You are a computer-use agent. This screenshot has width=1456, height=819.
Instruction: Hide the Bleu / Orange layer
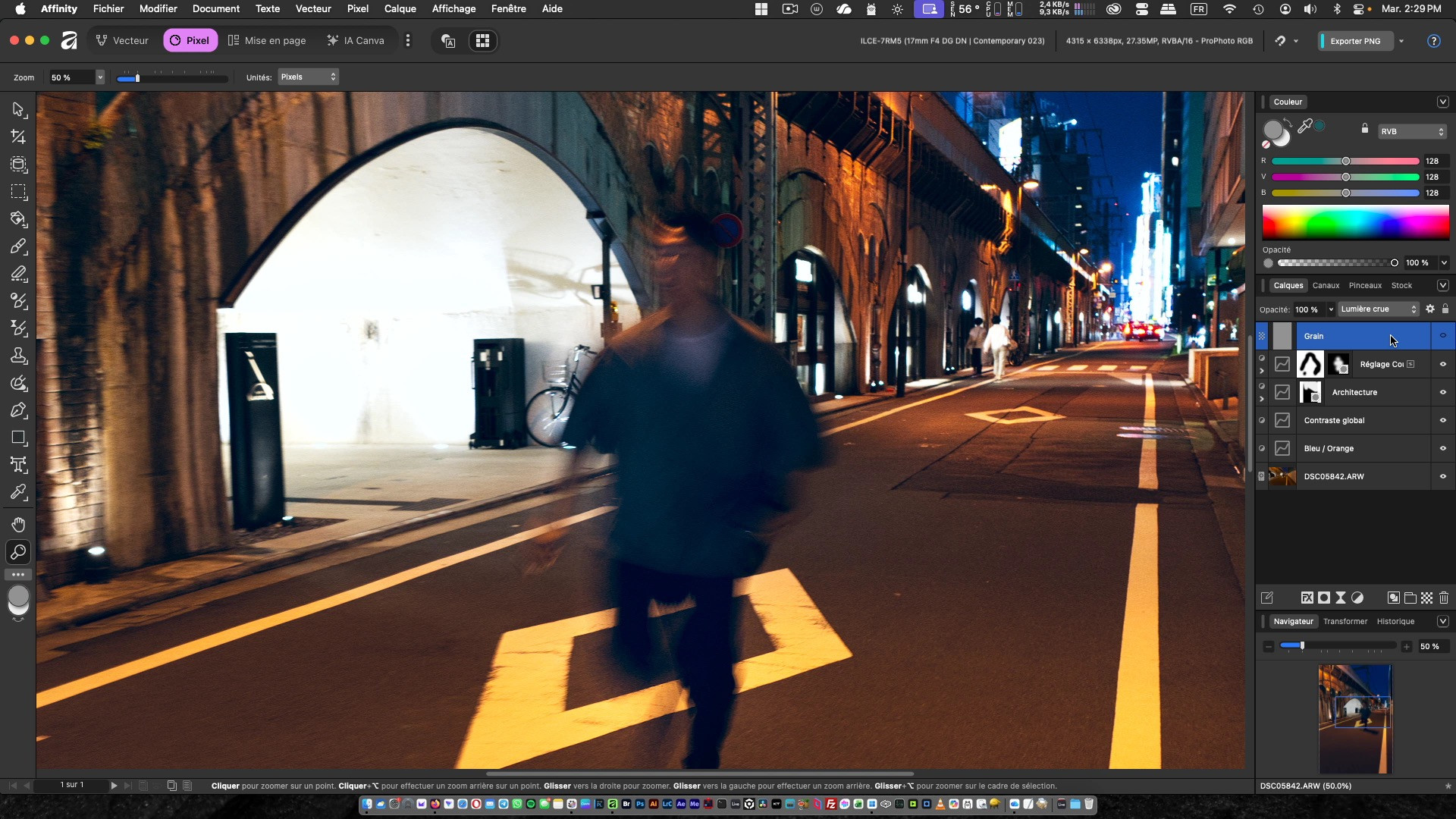click(1443, 448)
